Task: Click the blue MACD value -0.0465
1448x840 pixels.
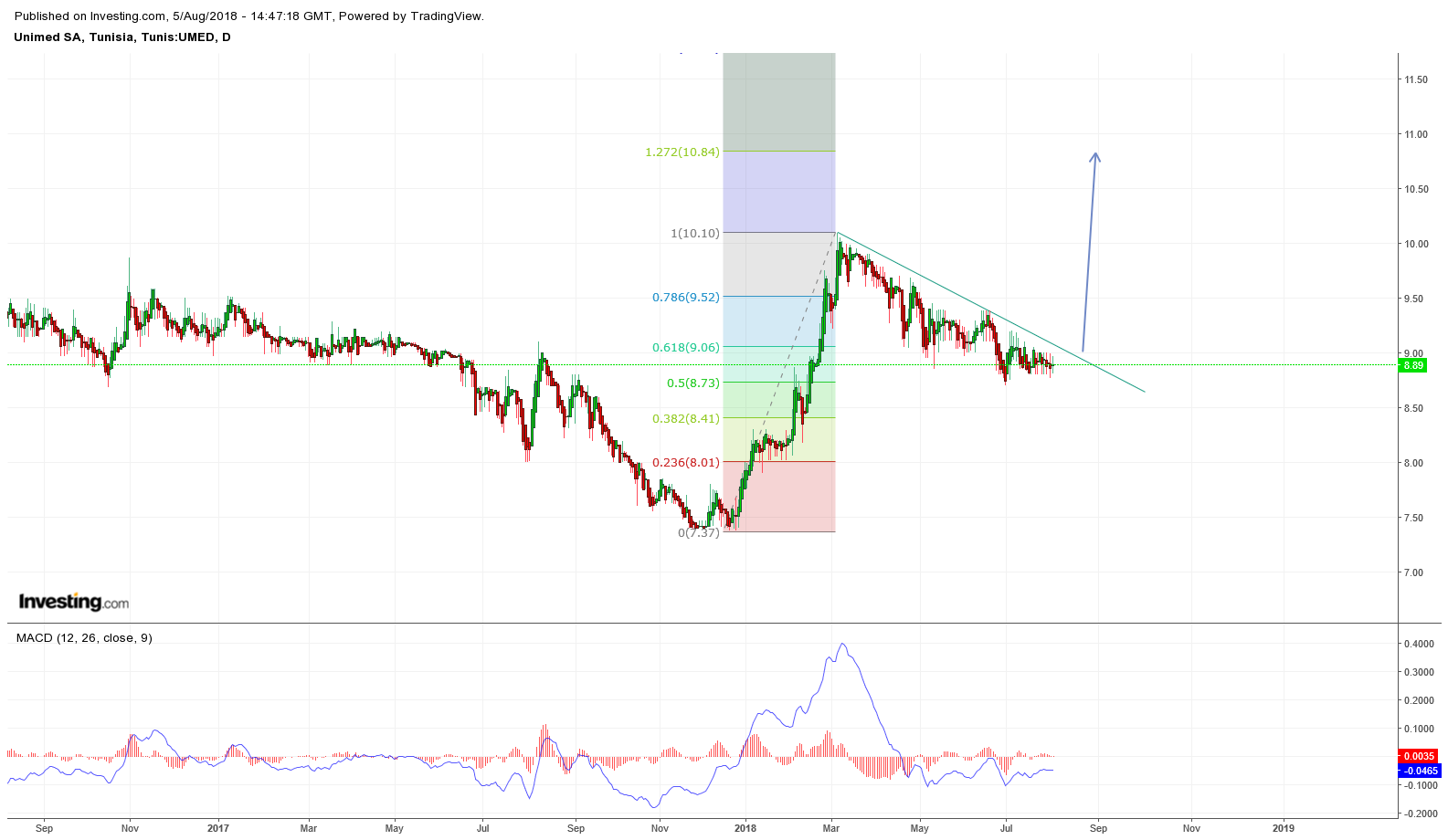Action: tap(1419, 771)
